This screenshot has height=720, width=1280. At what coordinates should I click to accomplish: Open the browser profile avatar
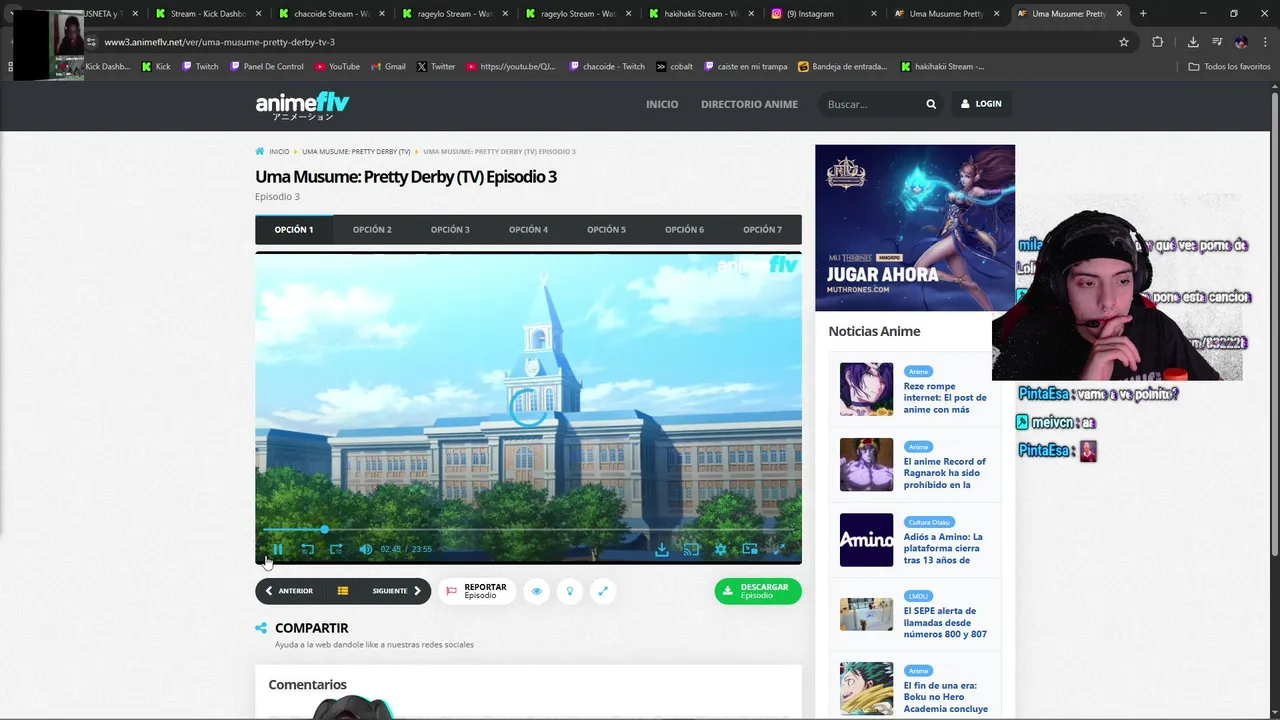pos(1241,42)
